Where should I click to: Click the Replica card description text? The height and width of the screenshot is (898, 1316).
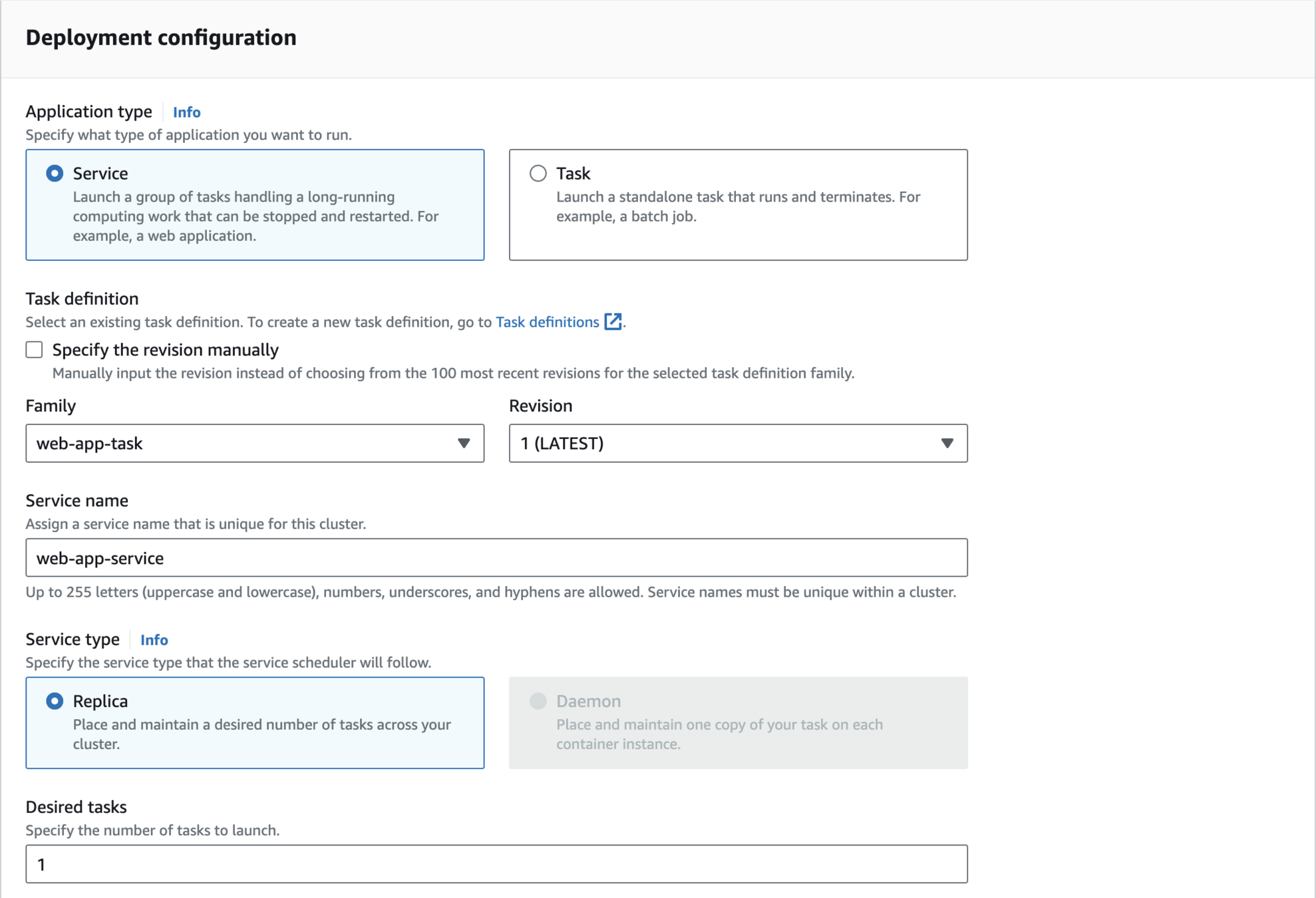tap(261, 734)
